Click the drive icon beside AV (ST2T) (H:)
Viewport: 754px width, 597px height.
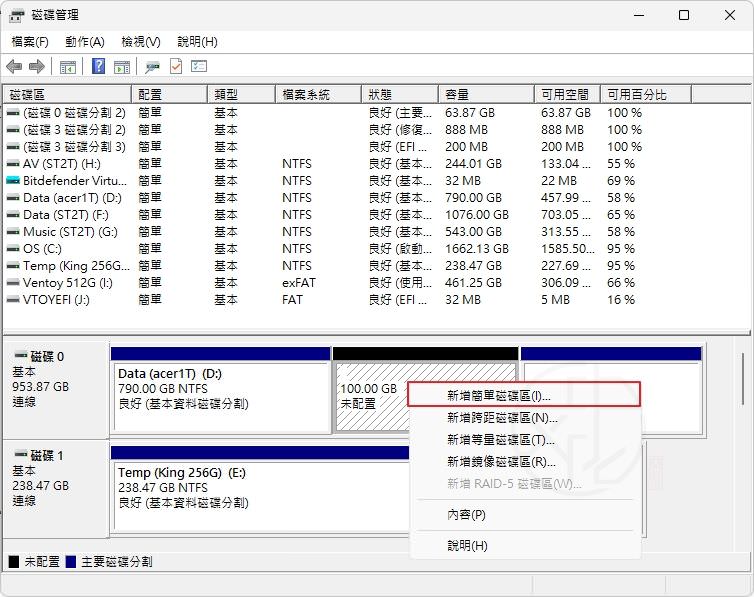tap(13, 164)
